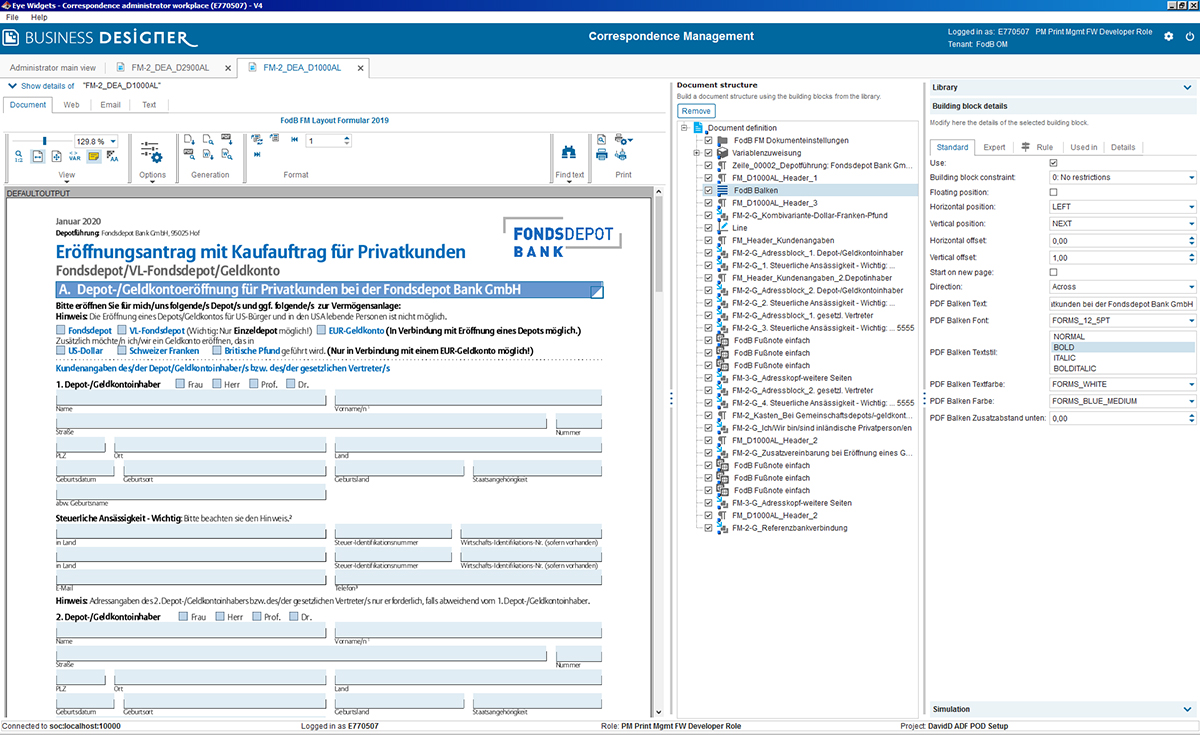This screenshot has height=735, width=1200.
Task: Click the Word download Generation icon
Action: pyautogui.click(x=209, y=155)
